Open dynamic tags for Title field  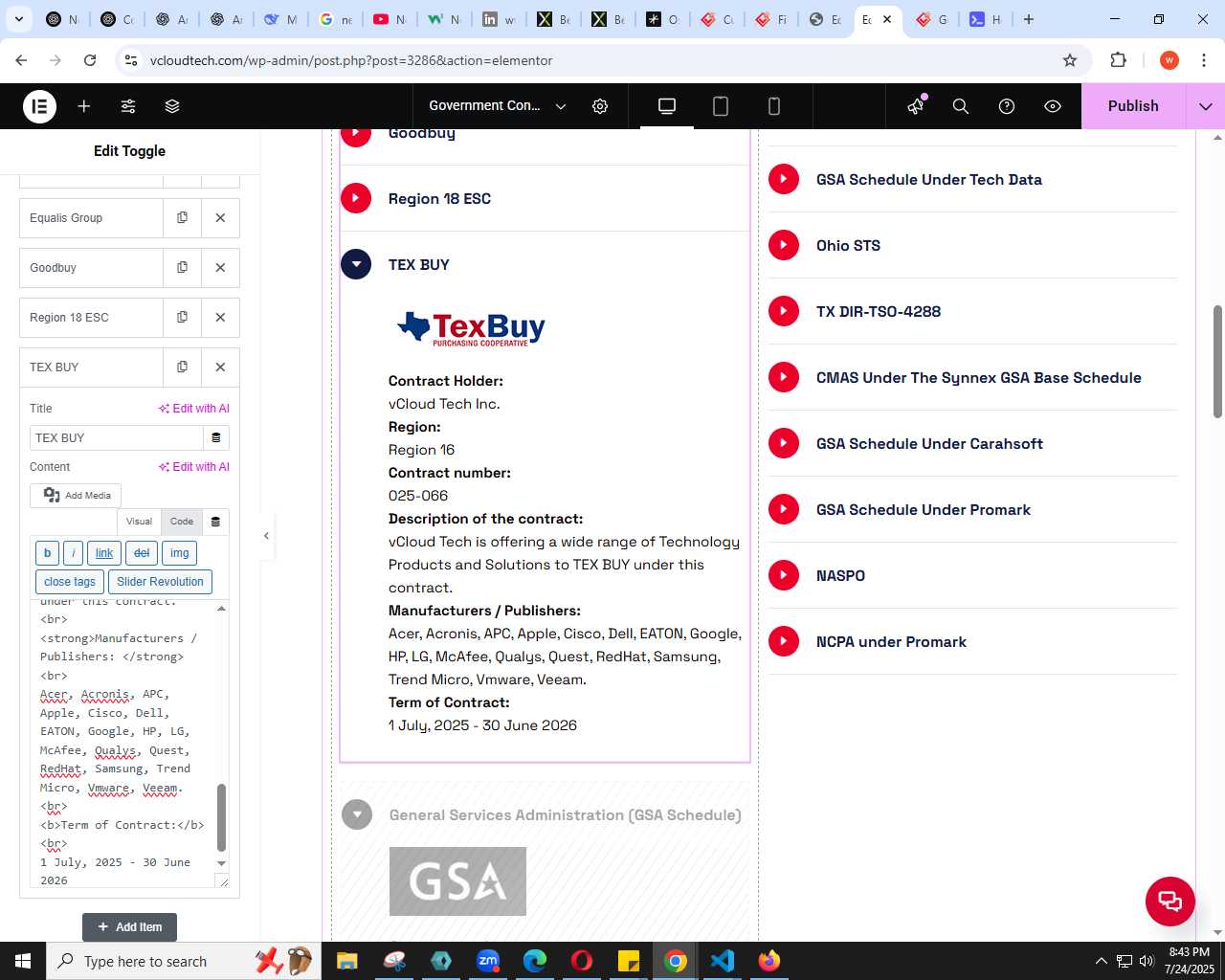216,438
